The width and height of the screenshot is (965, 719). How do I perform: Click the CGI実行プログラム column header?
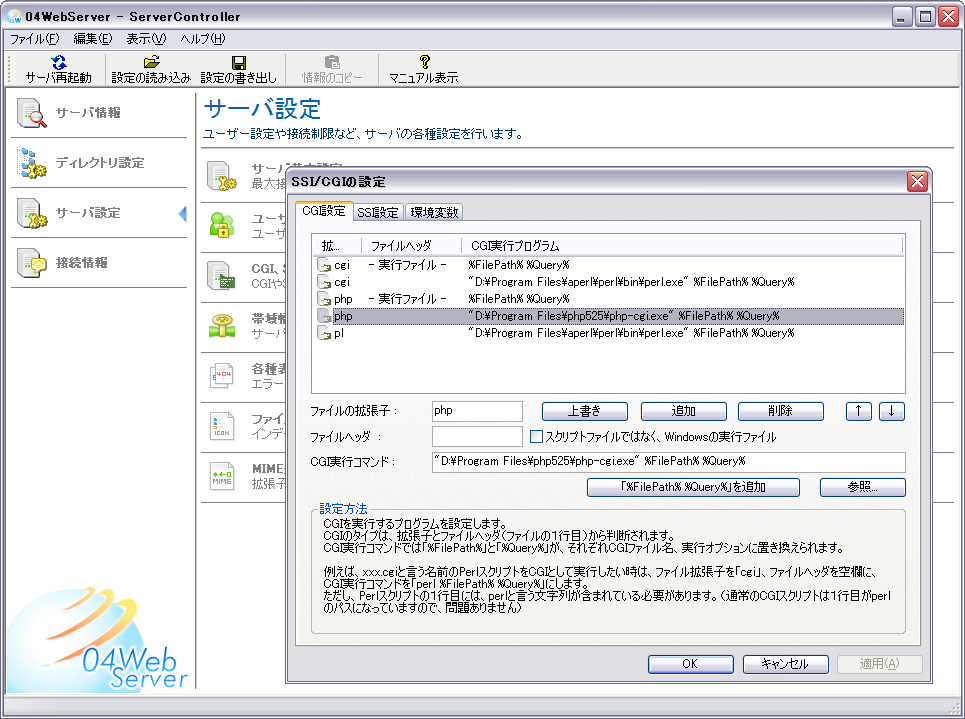682,246
